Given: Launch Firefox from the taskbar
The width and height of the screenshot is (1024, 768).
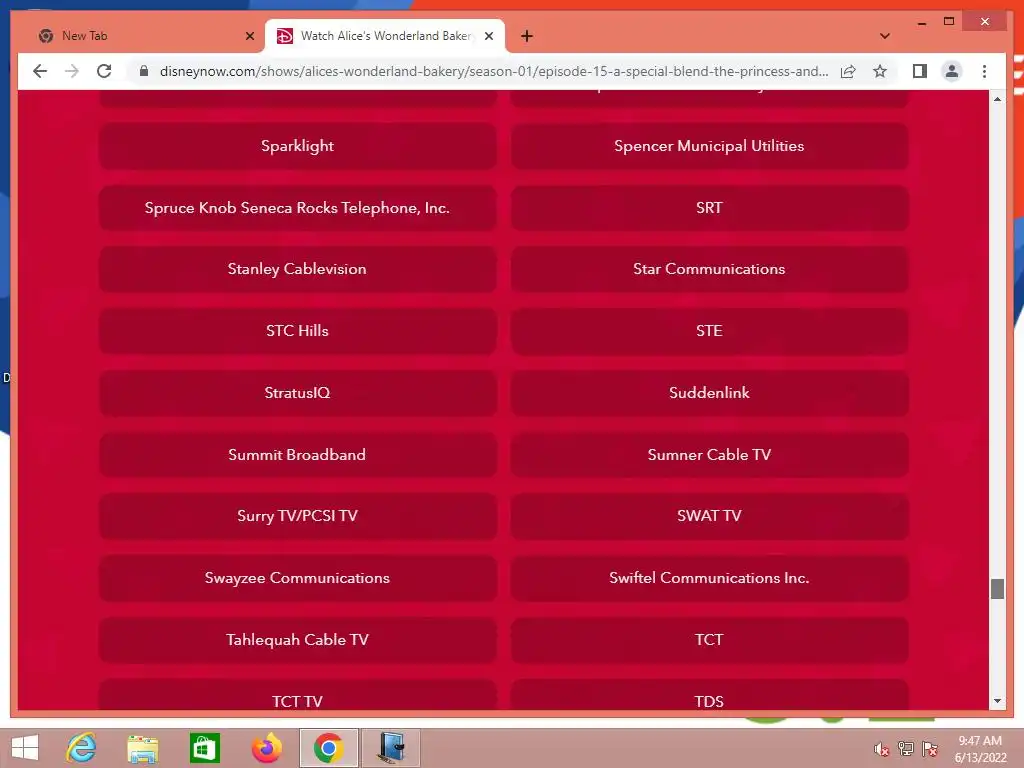Looking at the screenshot, I should (266, 748).
